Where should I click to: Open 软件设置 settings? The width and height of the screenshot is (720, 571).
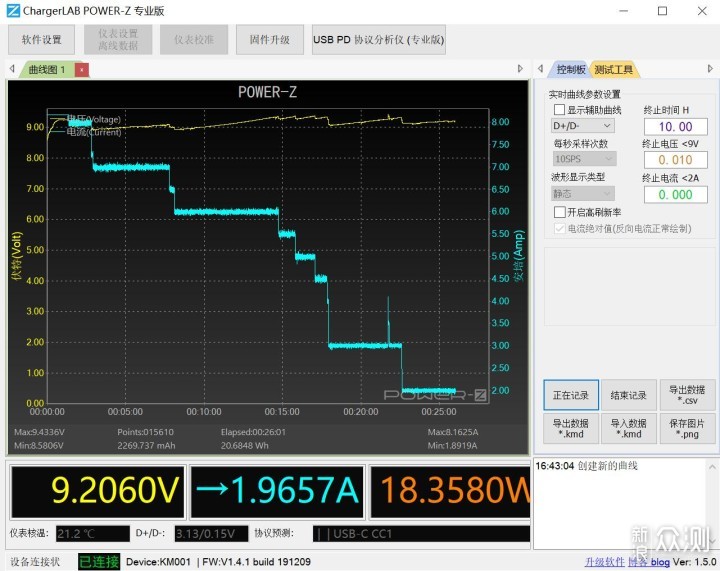[41, 39]
